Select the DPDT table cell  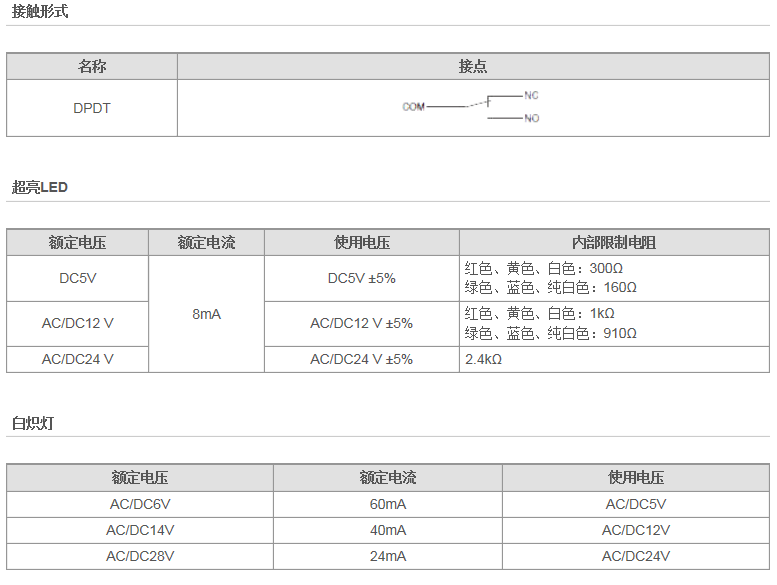coord(92,108)
